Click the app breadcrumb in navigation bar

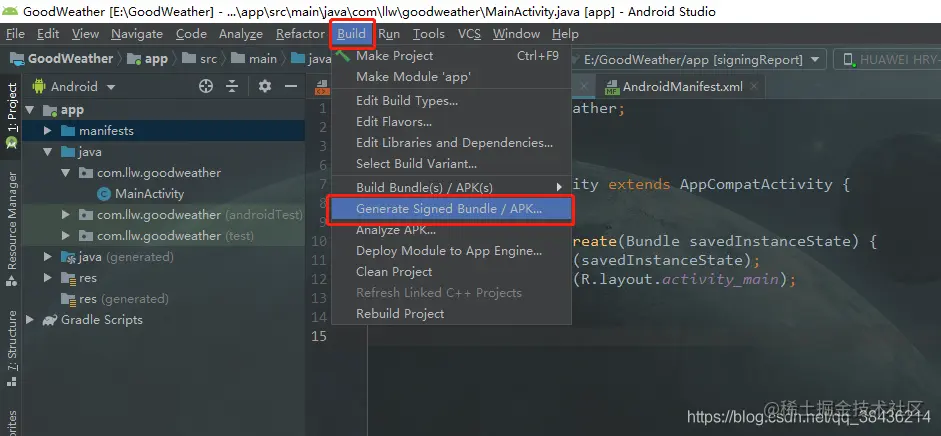click(156, 59)
